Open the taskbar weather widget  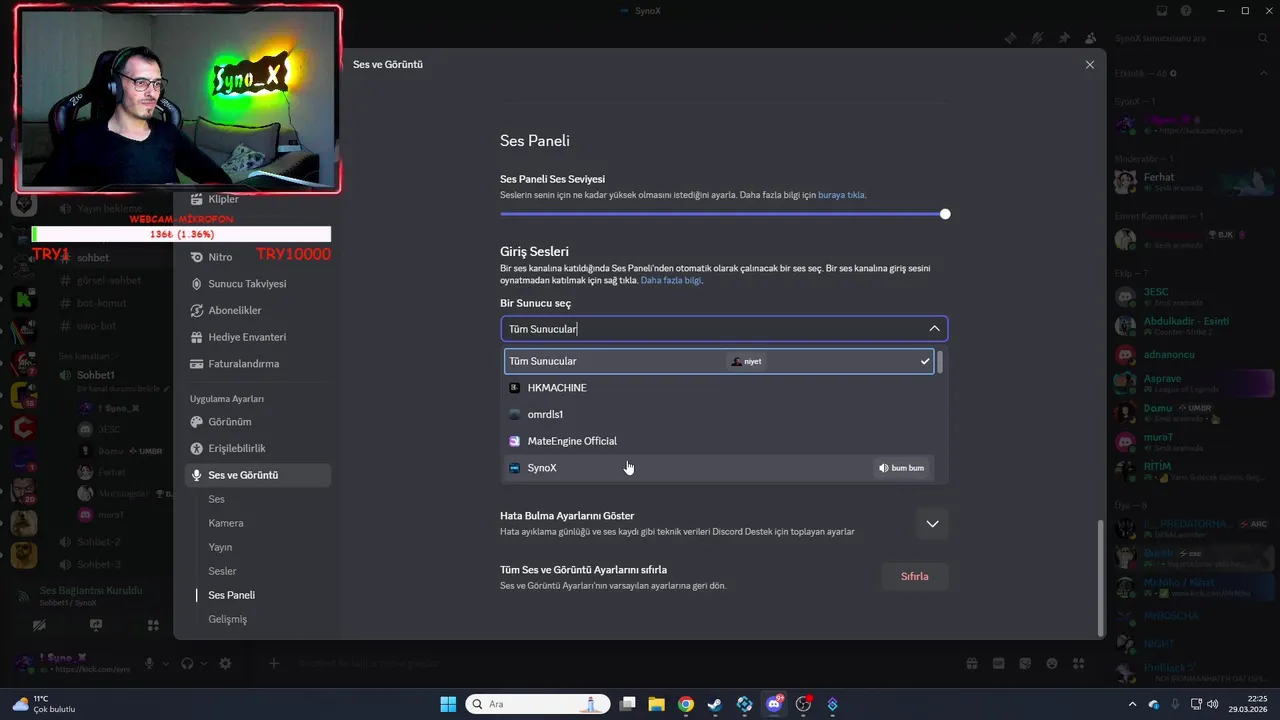click(x=45, y=704)
